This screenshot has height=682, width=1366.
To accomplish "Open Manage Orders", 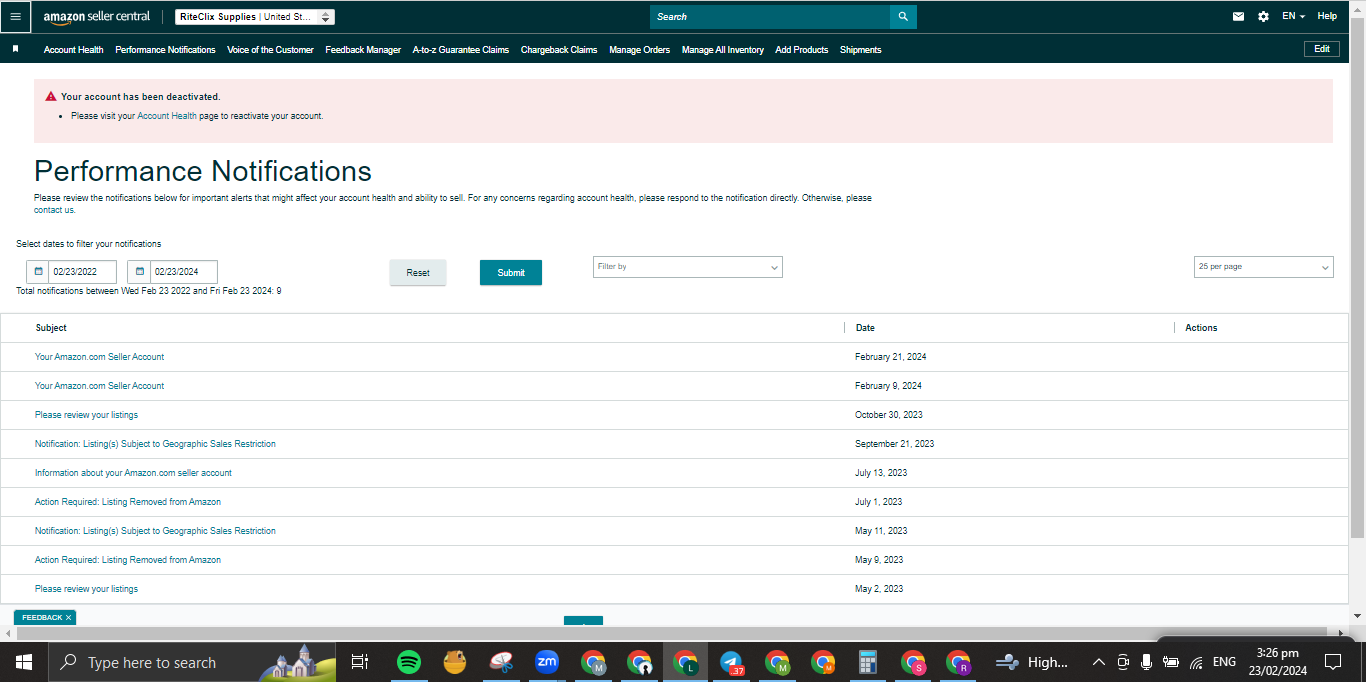I will point(640,50).
